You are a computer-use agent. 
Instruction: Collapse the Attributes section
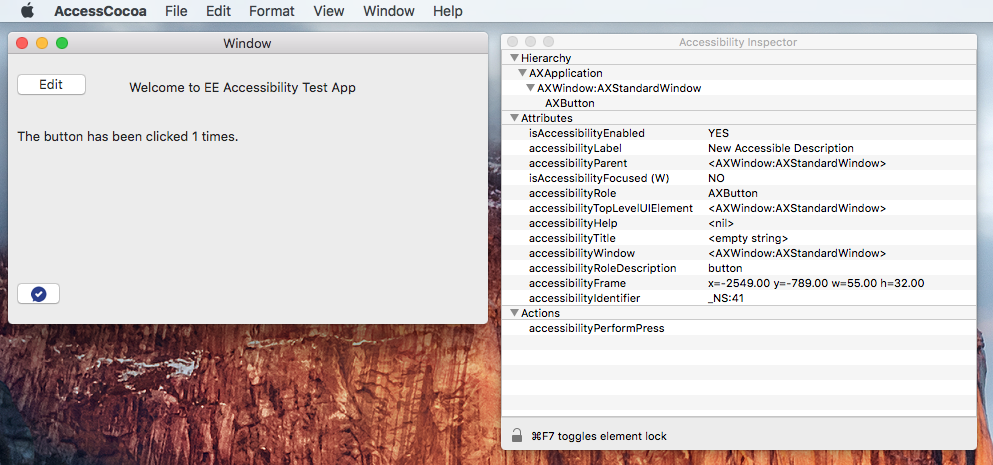[514, 117]
